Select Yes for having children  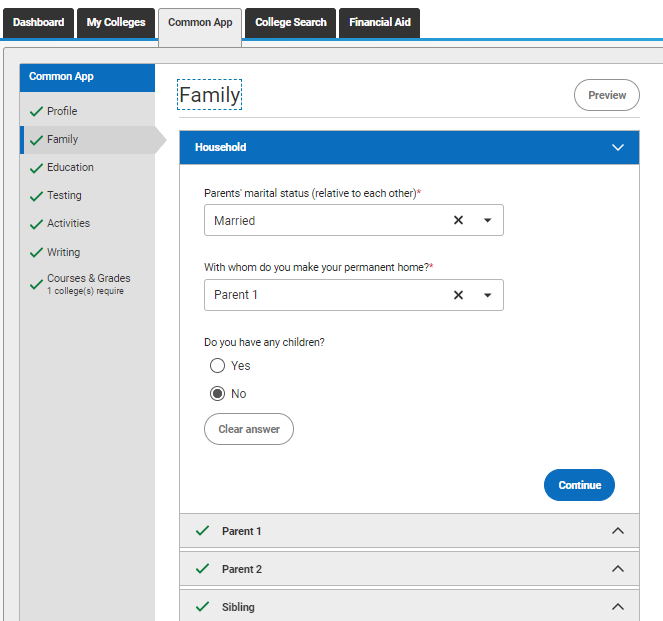[217, 366]
